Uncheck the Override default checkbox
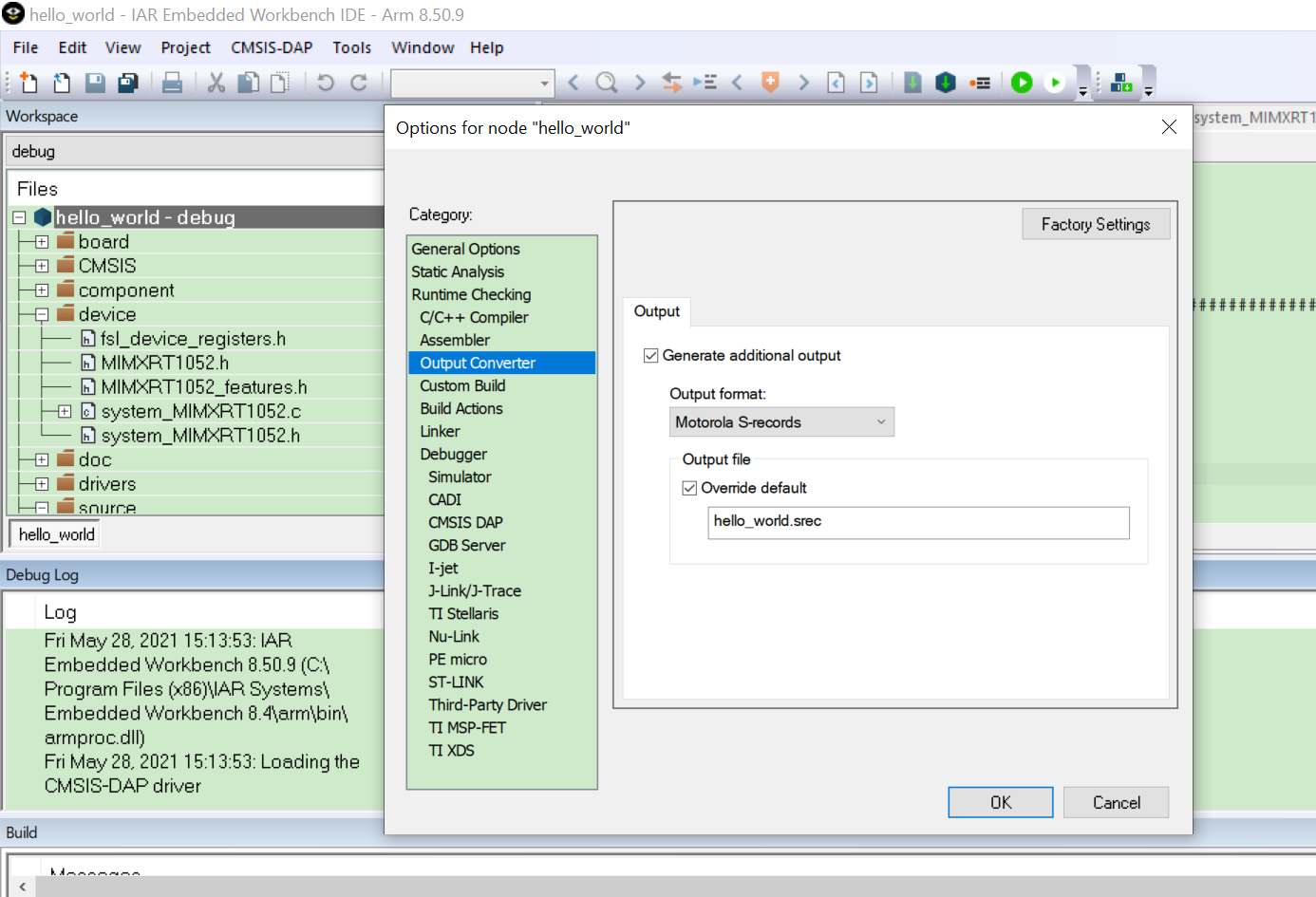 [x=689, y=488]
